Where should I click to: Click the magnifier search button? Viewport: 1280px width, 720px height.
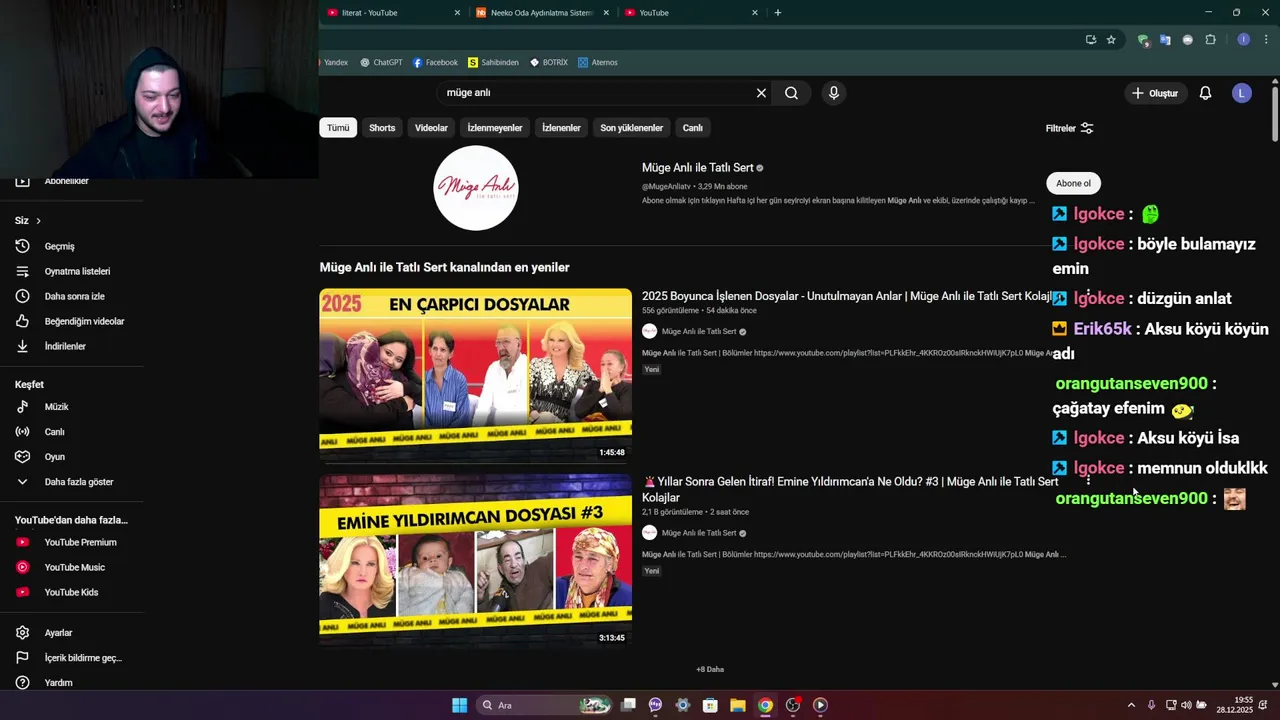(791, 93)
